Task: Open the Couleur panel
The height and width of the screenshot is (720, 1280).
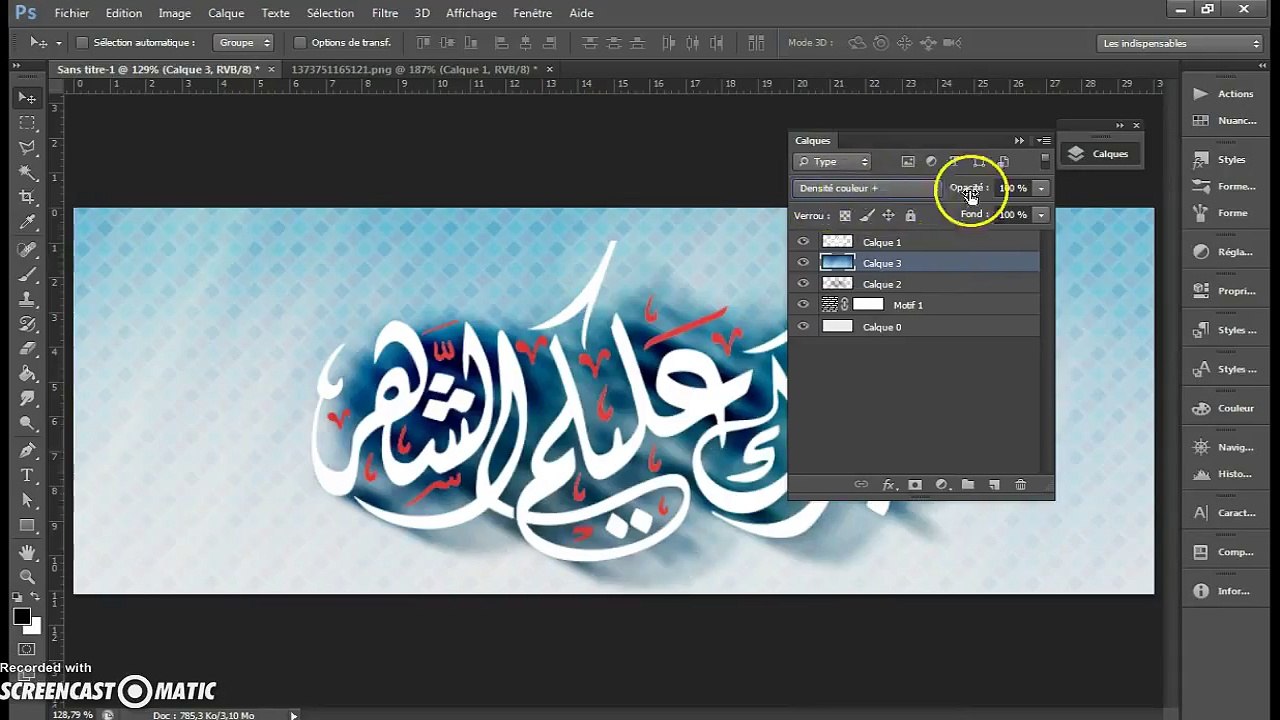Action: pos(1223,408)
